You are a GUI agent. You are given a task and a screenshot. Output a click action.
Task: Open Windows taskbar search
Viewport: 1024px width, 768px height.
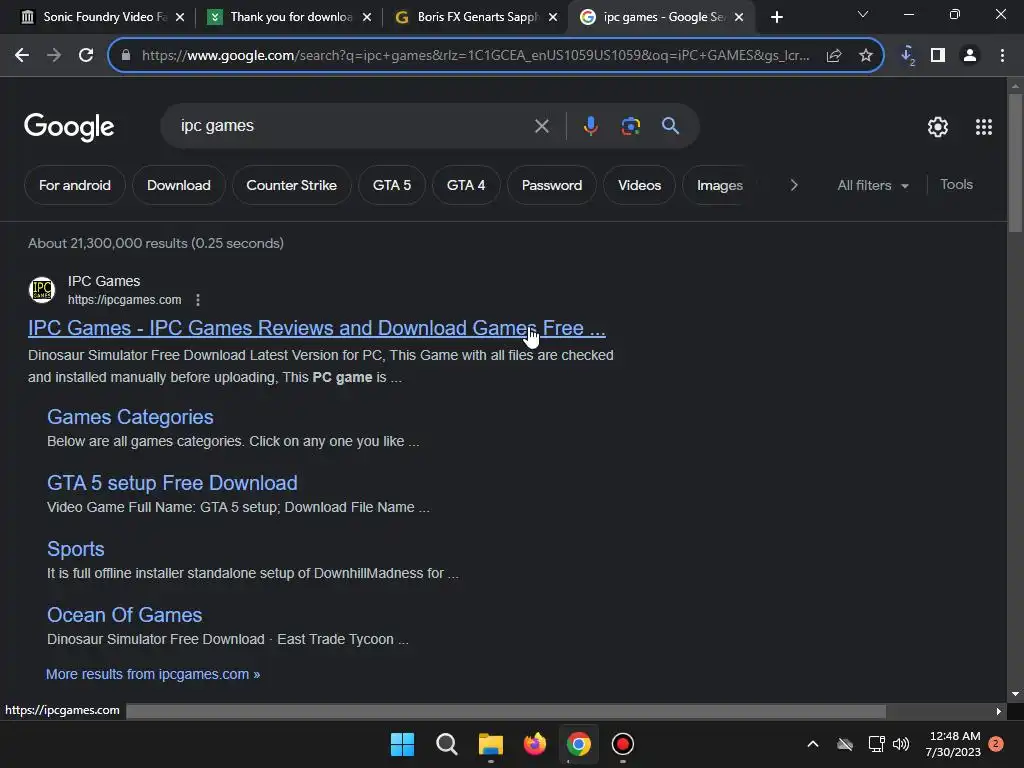(447, 744)
